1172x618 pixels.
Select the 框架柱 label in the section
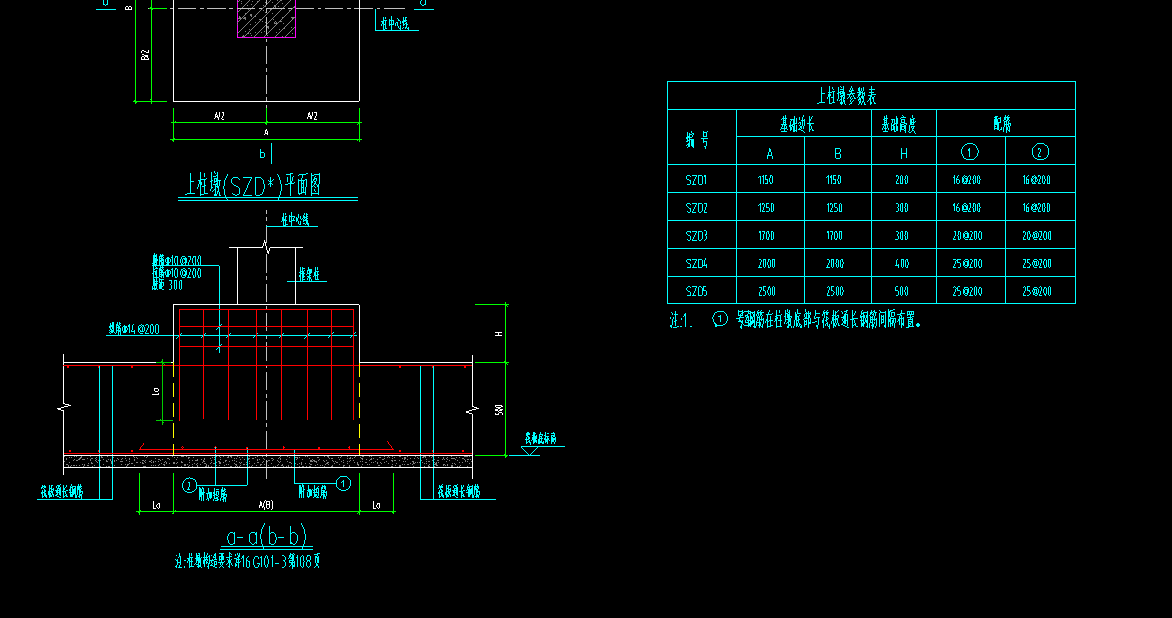point(309,274)
